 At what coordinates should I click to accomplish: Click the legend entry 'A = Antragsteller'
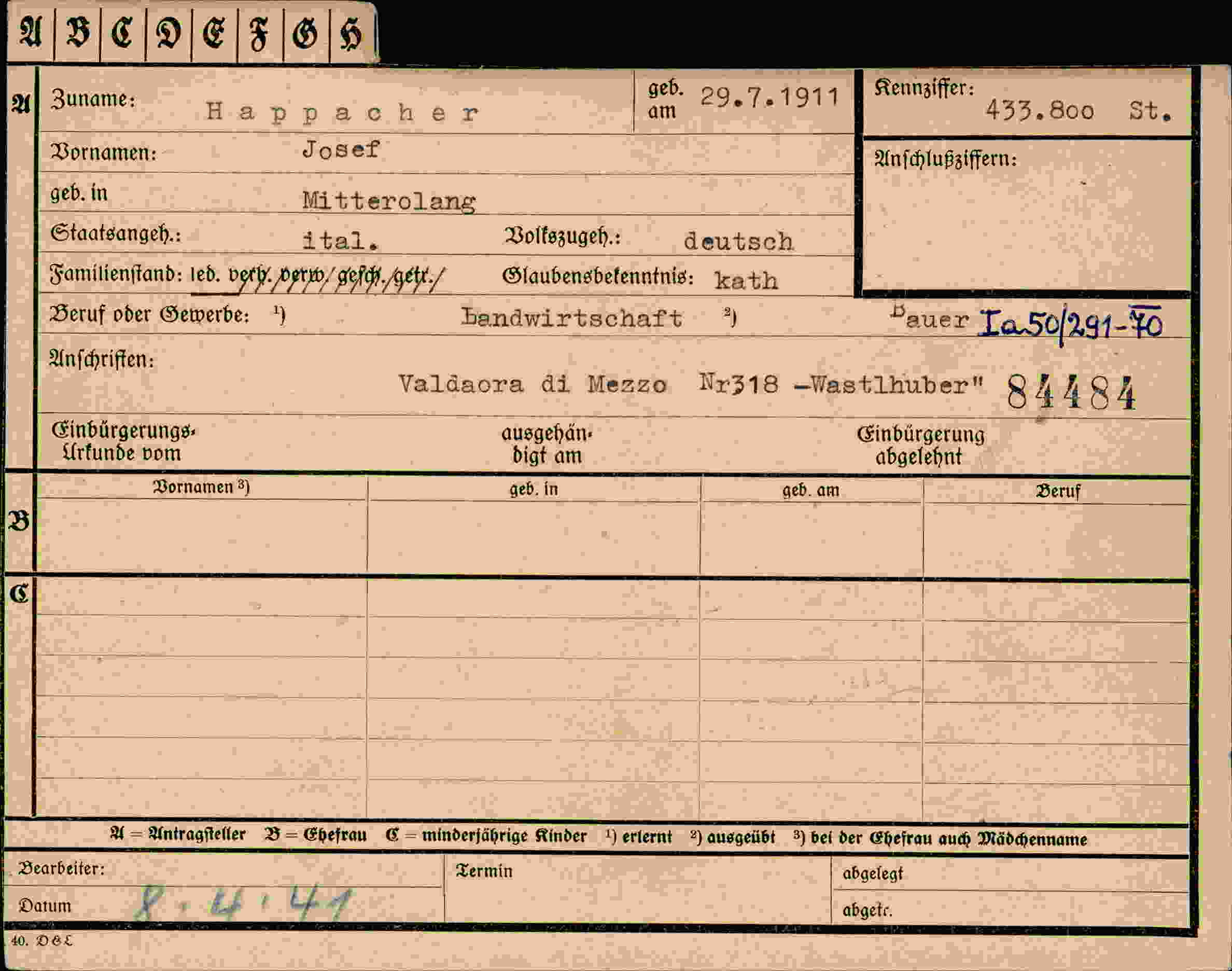[x=178, y=835]
